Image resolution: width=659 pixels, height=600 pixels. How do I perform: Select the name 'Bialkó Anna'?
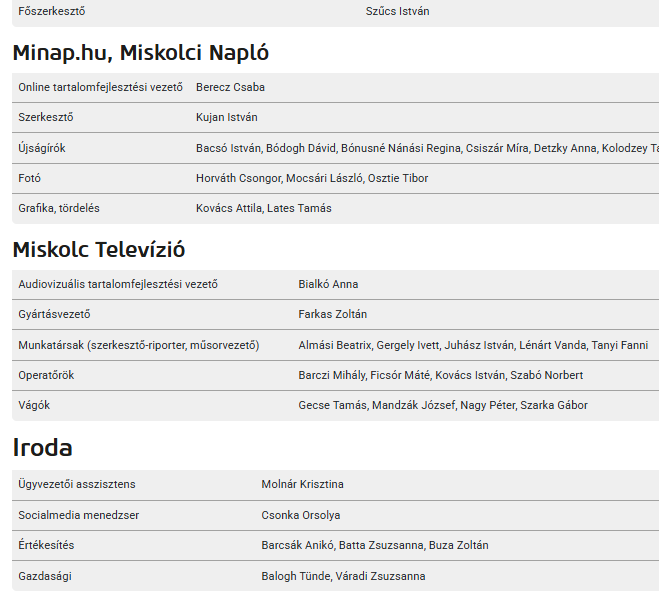(328, 284)
